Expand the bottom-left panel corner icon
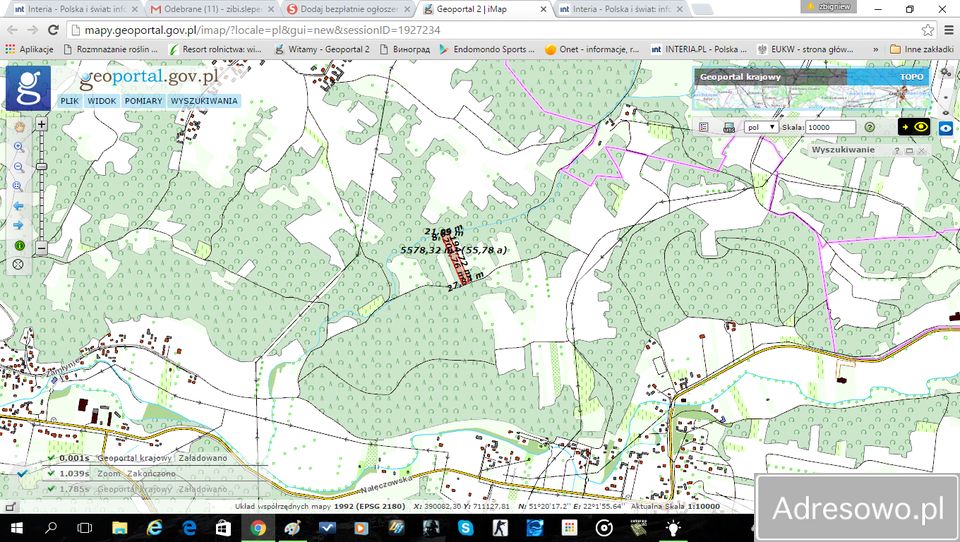The width and height of the screenshot is (960, 542). point(10,507)
